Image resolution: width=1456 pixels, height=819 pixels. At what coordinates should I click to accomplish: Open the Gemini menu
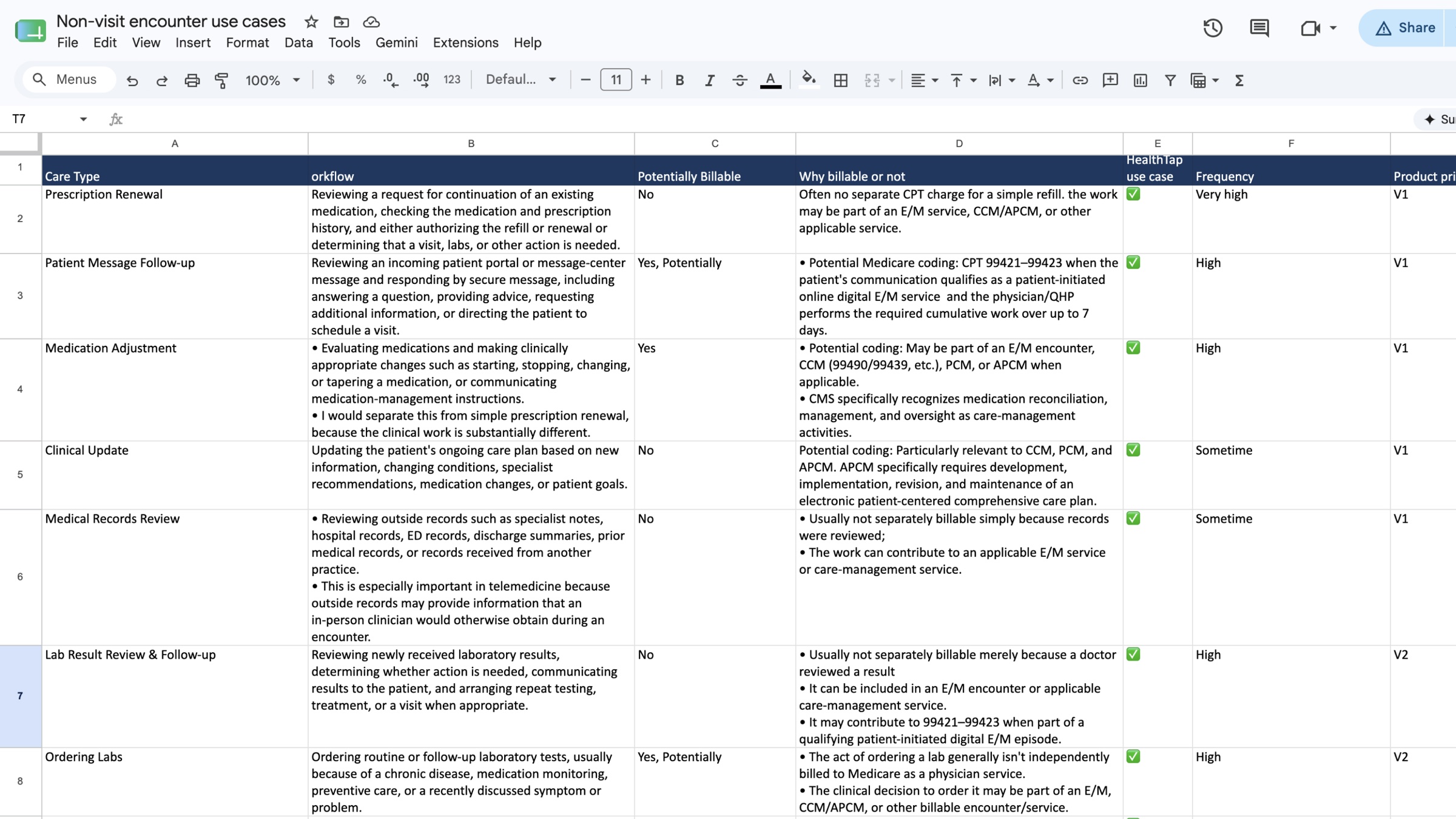pos(396,42)
